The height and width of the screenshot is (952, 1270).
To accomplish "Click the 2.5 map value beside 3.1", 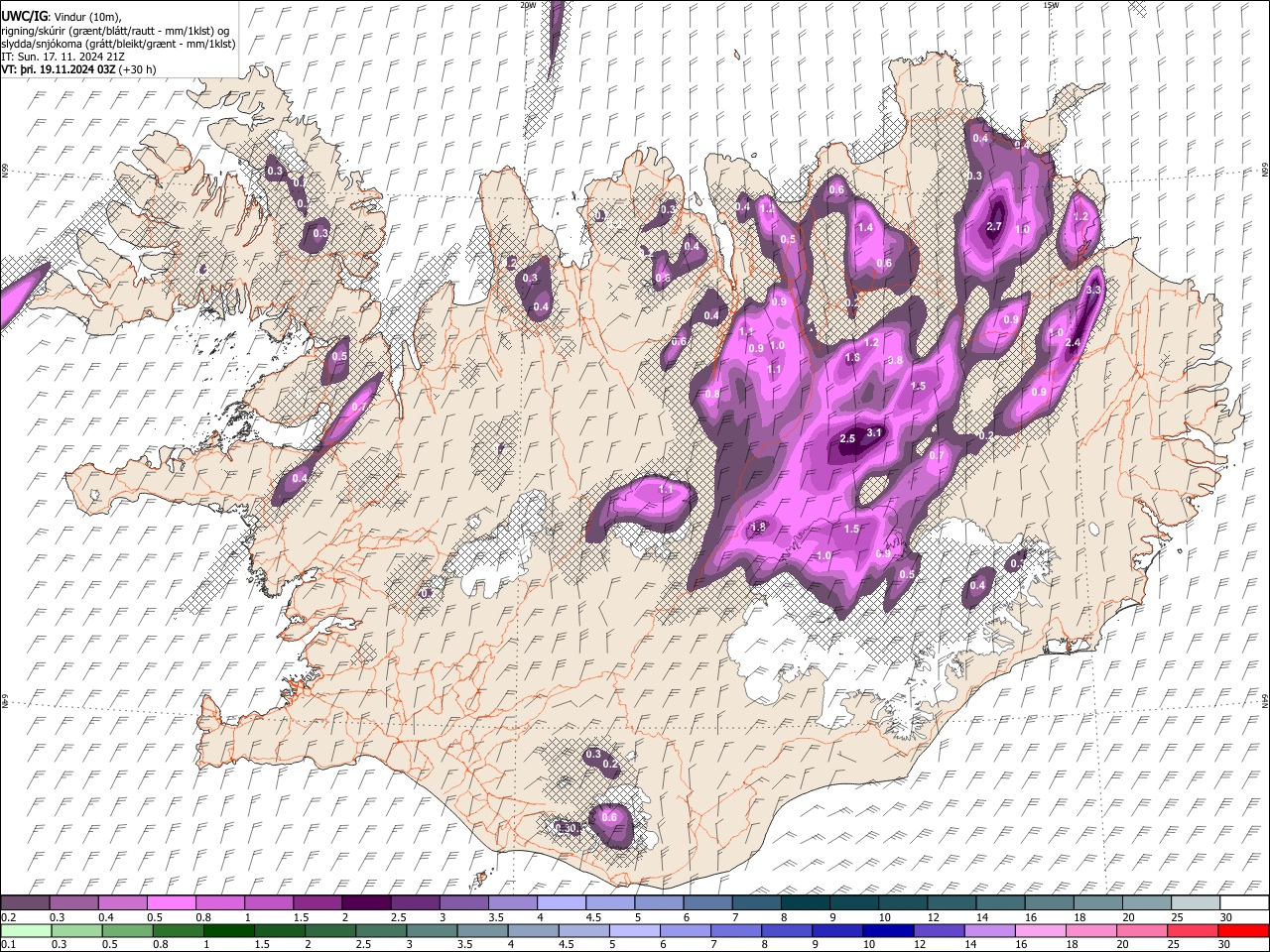I will [x=847, y=438].
